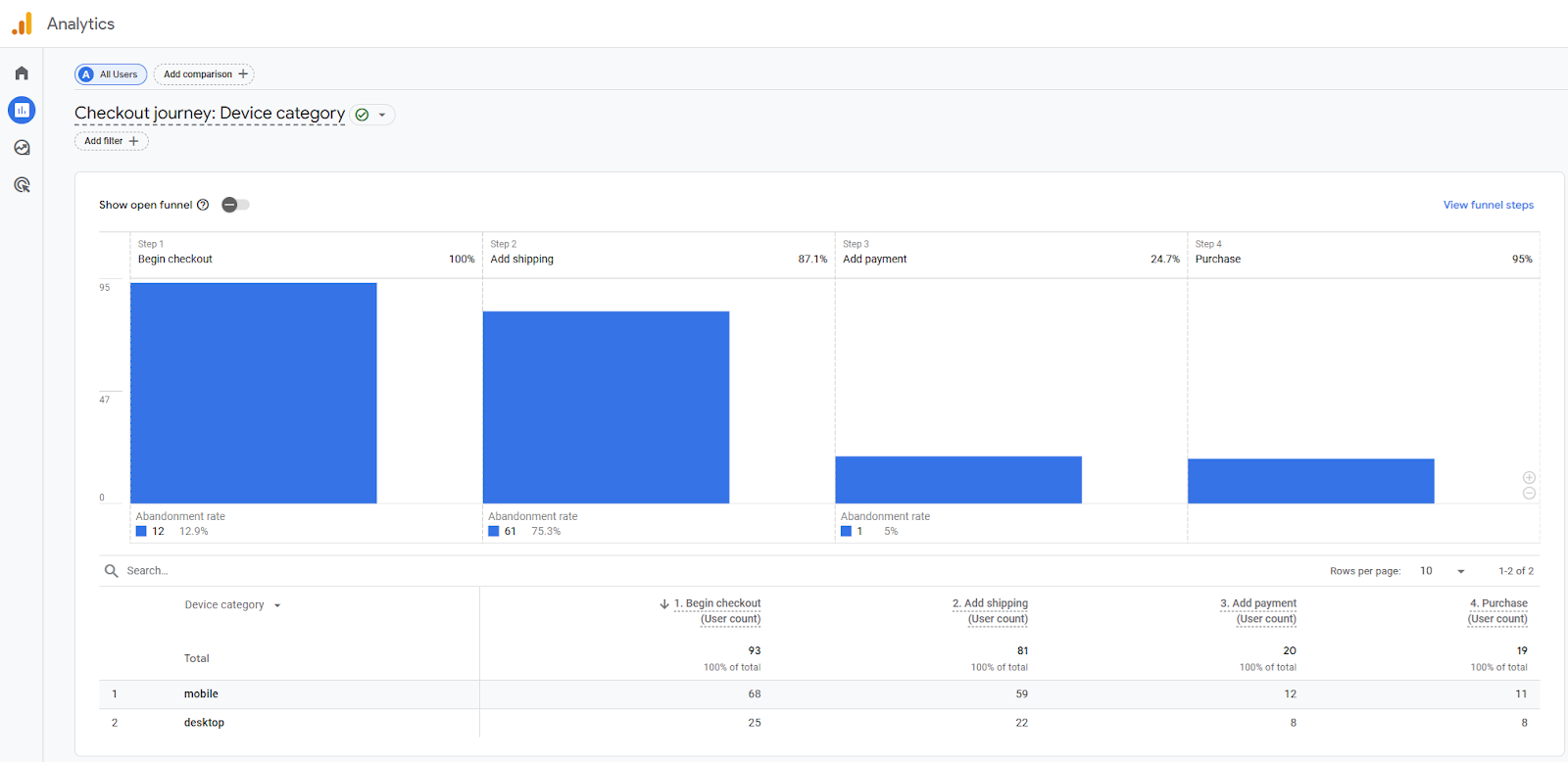Viewport: 1568px width, 762px height.
Task: Click mobile Add shipping value 59
Action: (1022, 694)
